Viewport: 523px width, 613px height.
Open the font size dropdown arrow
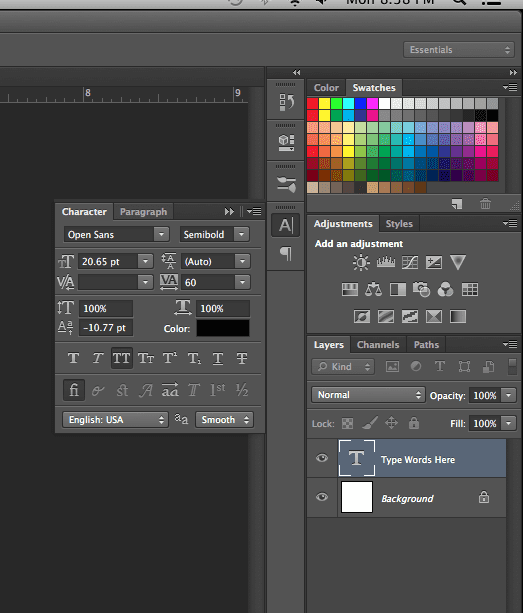pyautogui.click(x=145, y=261)
